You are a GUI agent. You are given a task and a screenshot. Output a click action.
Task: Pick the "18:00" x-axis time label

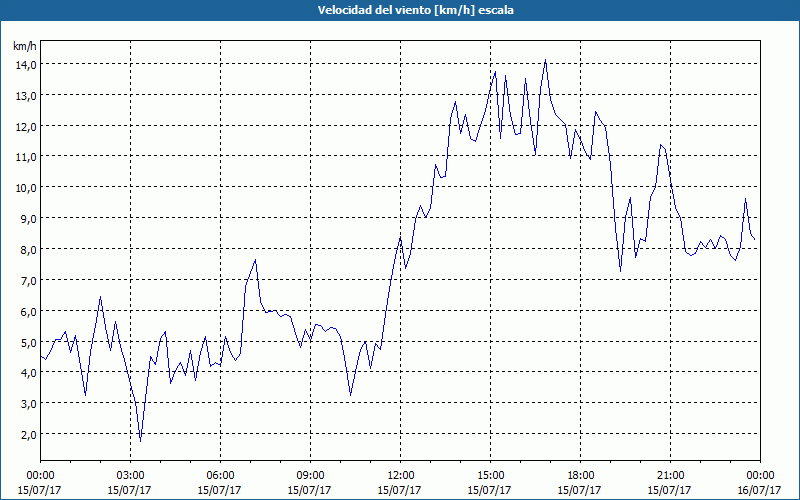coord(580,476)
